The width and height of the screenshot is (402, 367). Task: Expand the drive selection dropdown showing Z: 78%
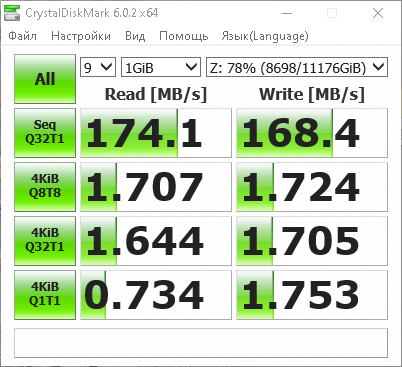pos(297,67)
